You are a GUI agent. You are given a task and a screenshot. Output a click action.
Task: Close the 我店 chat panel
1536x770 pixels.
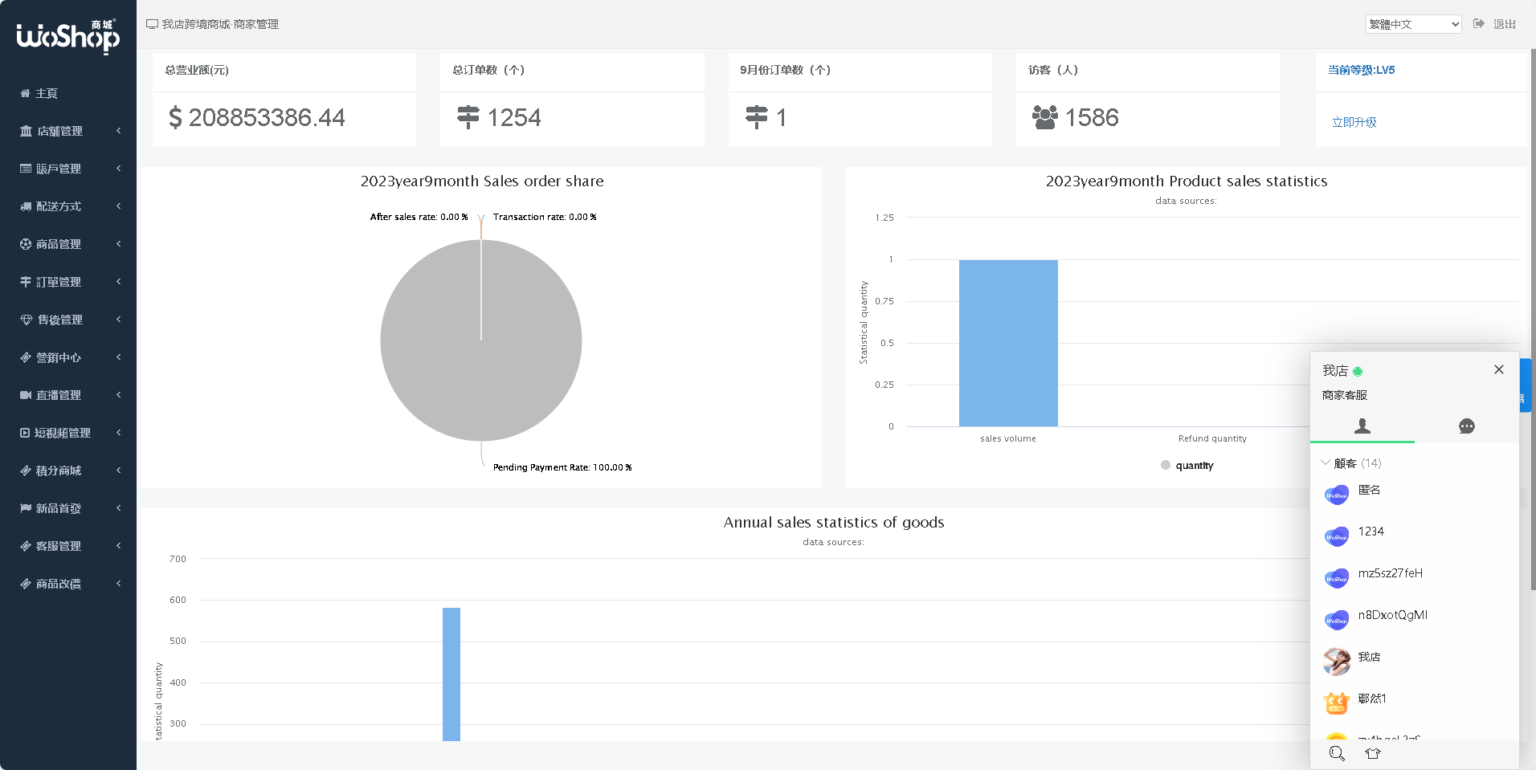(x=1499, y=369)
